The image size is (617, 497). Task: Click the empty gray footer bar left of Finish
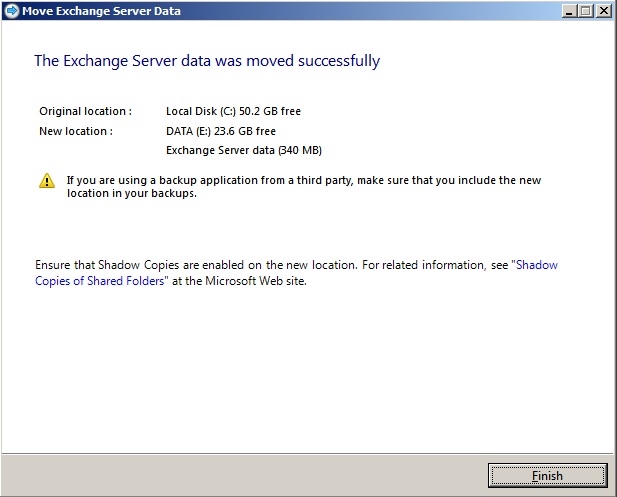240,475
